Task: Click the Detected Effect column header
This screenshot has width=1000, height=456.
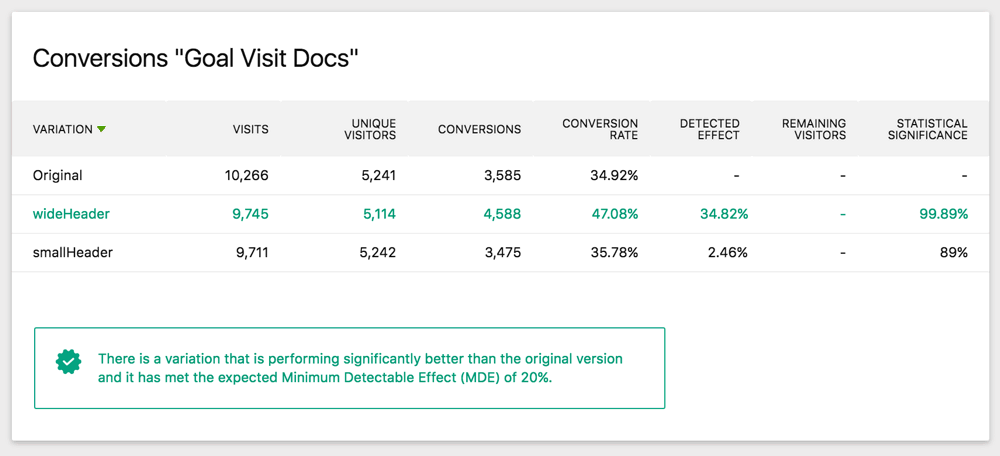Action: [x=709, y=129]
